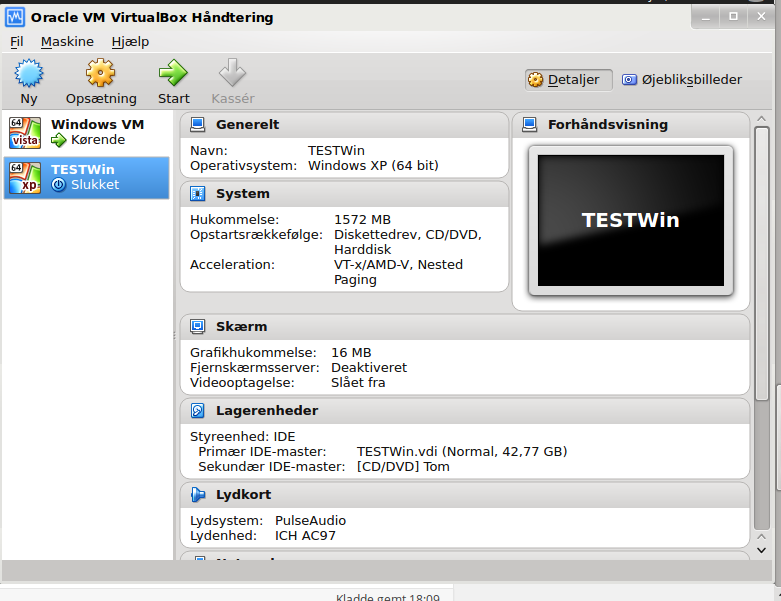Open the Maskine menu
The height and width of the screenshot is (601, 781).
67,42
